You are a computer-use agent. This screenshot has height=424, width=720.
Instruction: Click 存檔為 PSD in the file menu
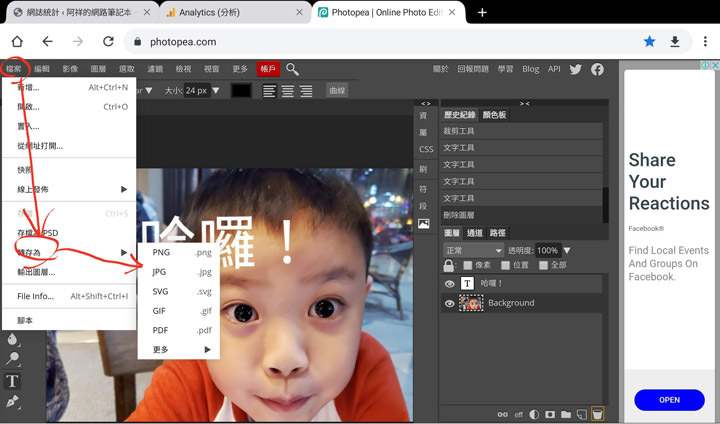(71, 233)
